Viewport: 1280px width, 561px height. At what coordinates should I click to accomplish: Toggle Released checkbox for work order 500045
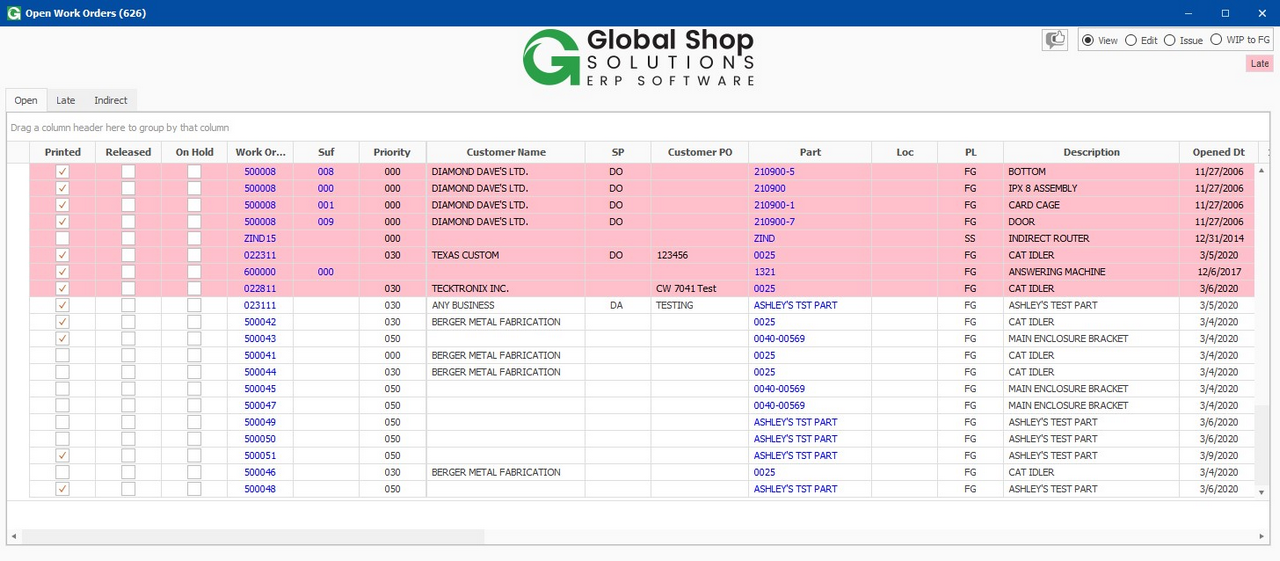(128, 389)
